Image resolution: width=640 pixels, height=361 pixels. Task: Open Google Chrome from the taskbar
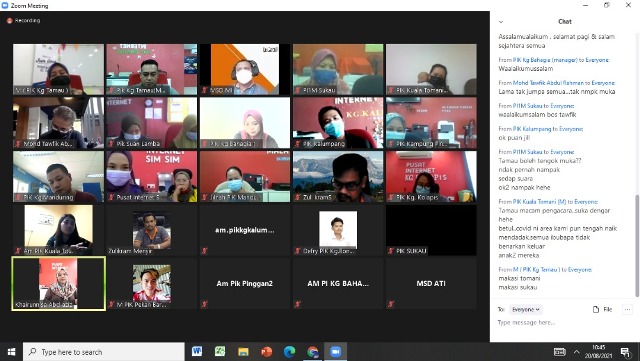coord(313,352)
